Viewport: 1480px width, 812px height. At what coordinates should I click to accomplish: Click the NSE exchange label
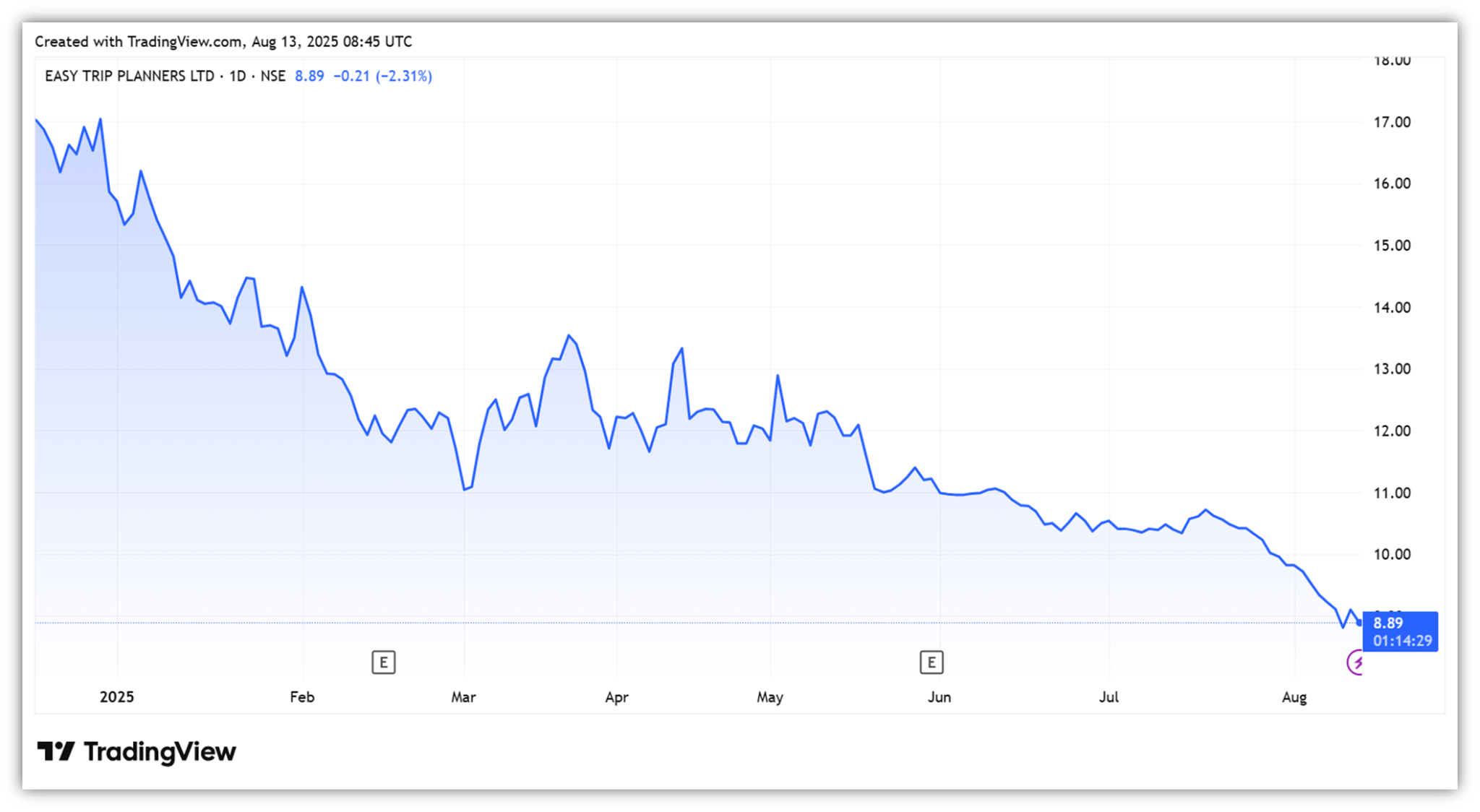point(272,76)
